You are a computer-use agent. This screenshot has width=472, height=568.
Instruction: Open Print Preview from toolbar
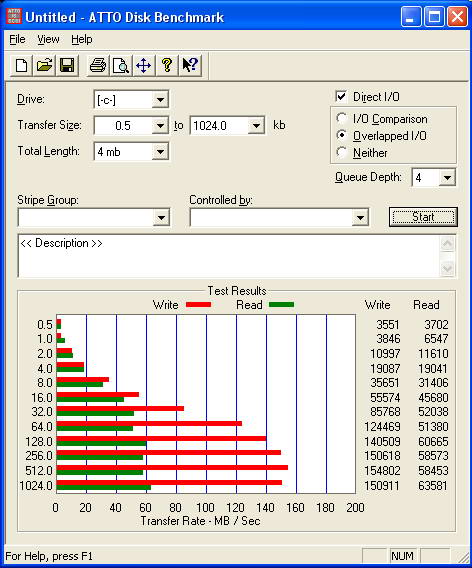click(x=121, y=66)
